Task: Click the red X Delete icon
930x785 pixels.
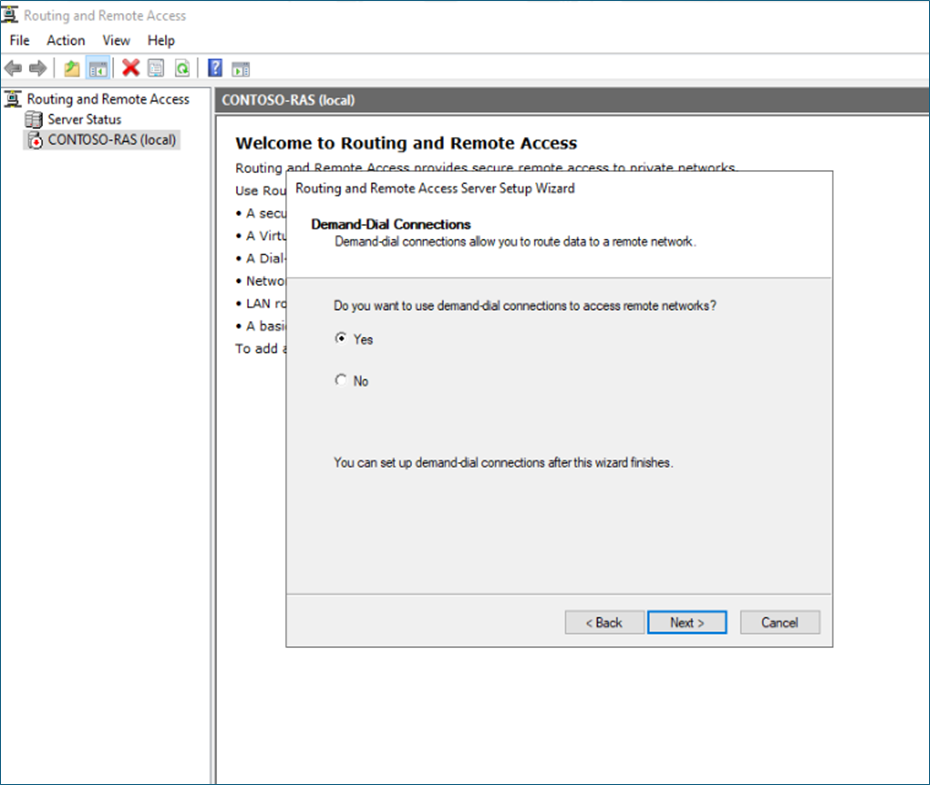Action: [130, 68]
